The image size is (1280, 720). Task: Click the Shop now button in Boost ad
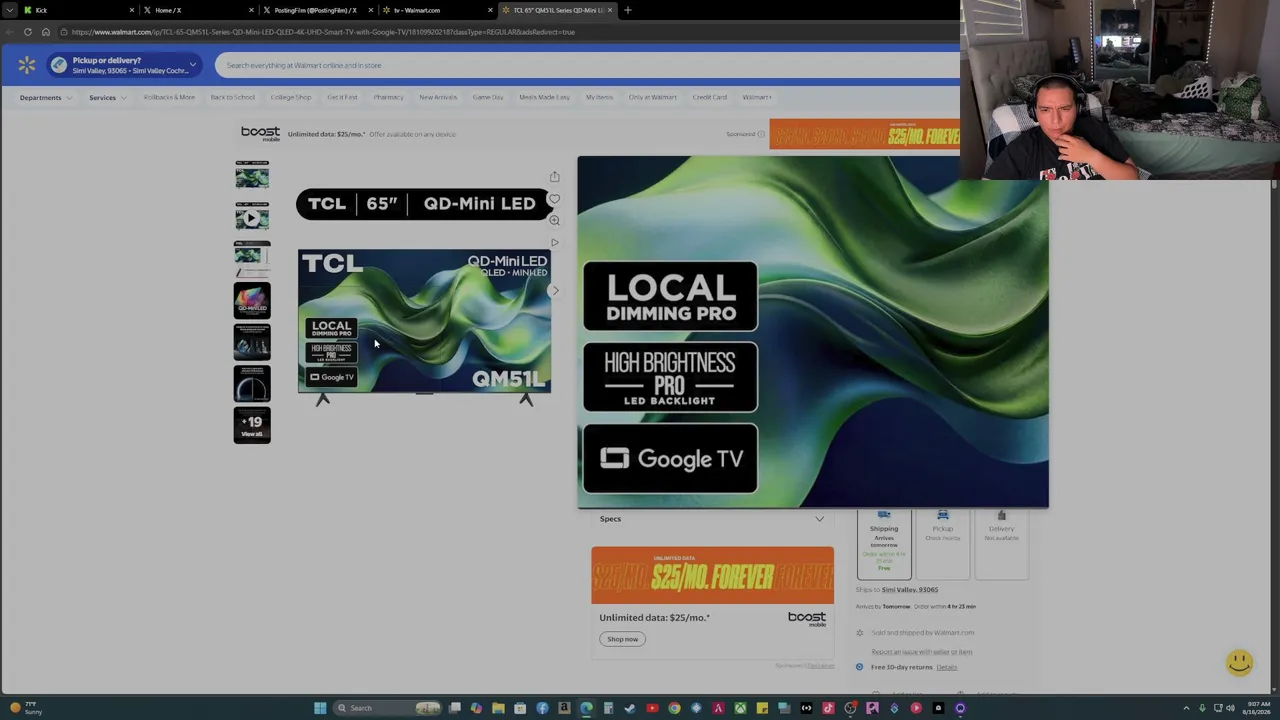pyautogui.click(x=622, y=639)
